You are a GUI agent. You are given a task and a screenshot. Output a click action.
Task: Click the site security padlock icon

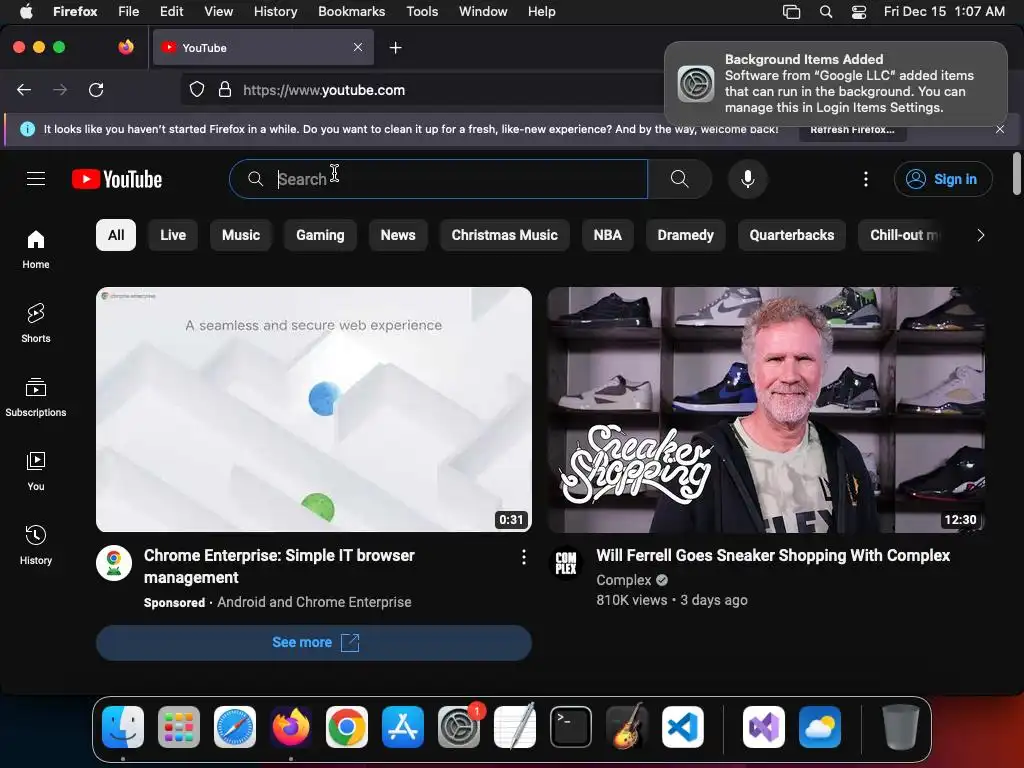[225, 89]
